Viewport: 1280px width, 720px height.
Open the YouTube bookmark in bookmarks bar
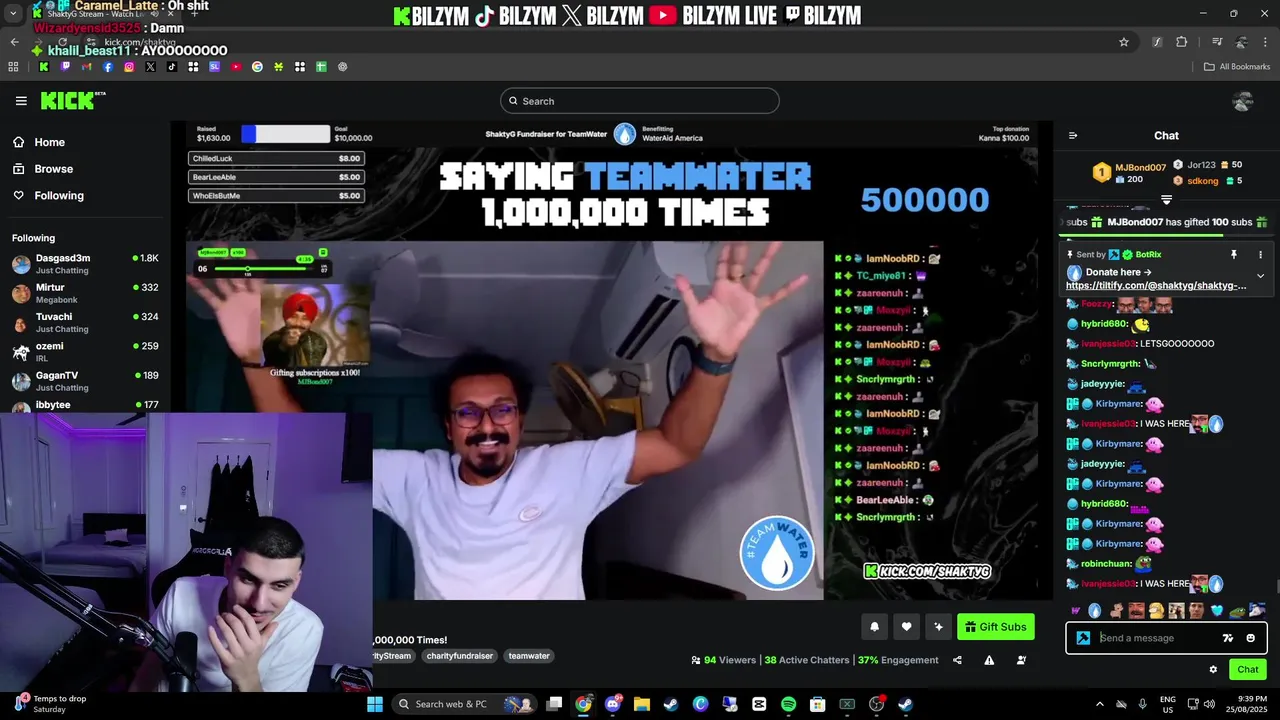coord(236,67)
